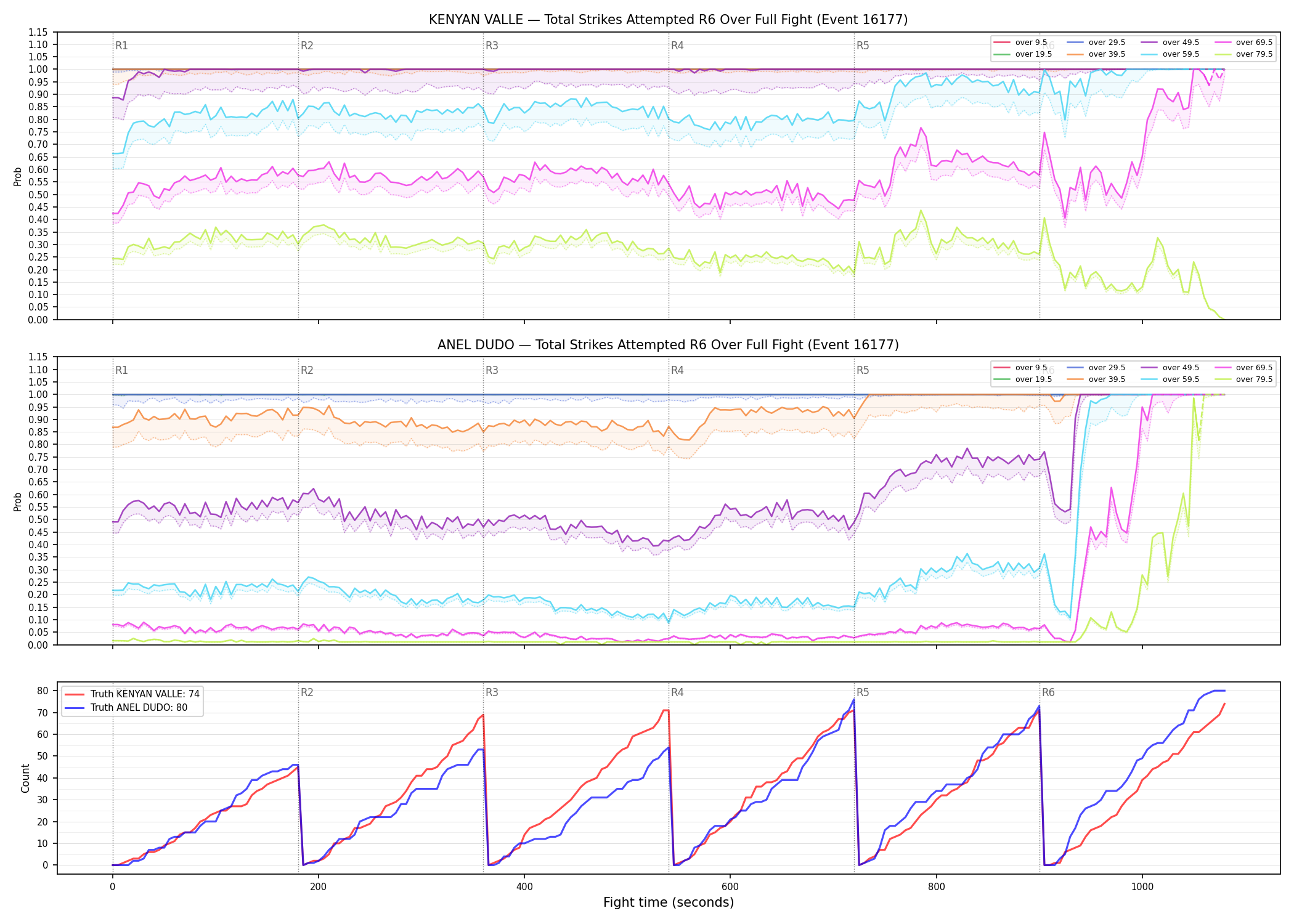Click the R1 round label in the ANEL DUDO chart
1294x924 pixels.
pos(121,370)
